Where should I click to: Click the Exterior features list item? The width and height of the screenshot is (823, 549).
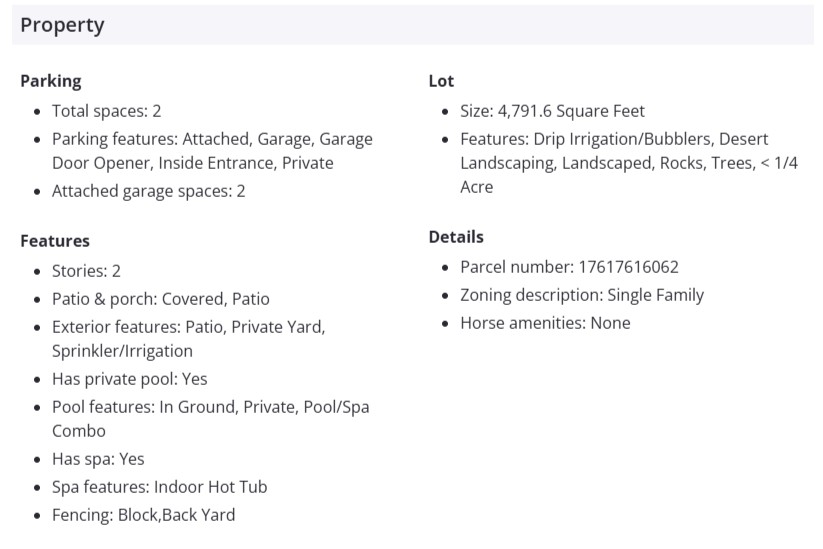188,339
